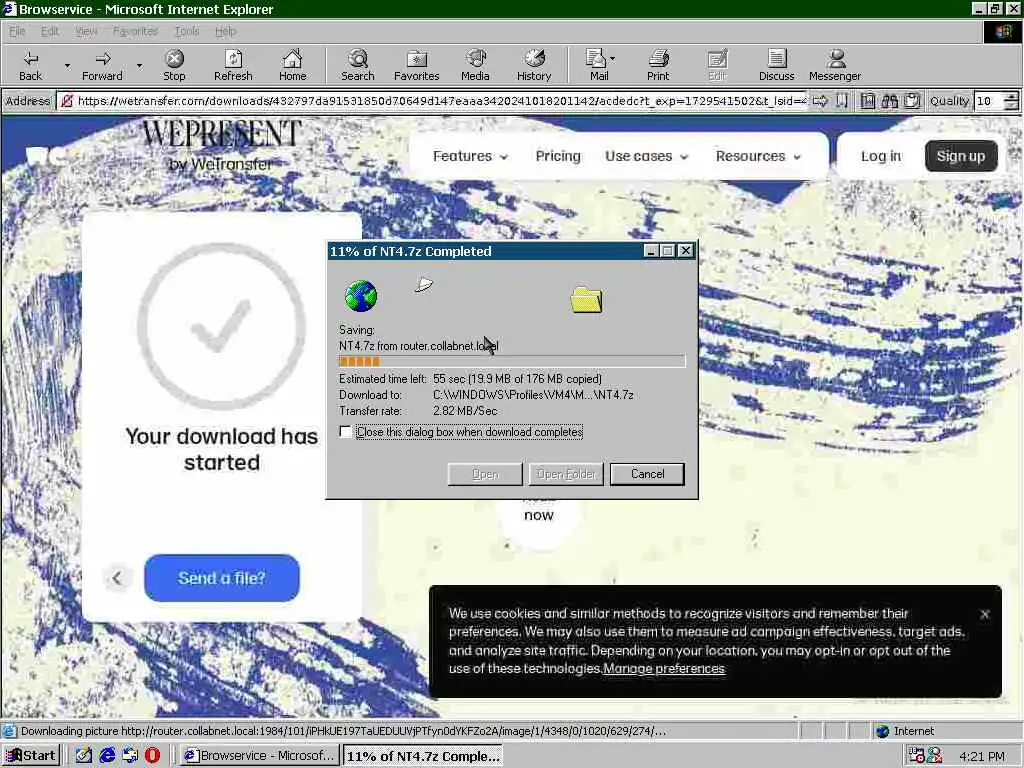Viewport: 1024px width, 768px height.
Task: Click the 11% of NT4.7z taskbar button
Action: pyautogui.click(x=423, y=756)
